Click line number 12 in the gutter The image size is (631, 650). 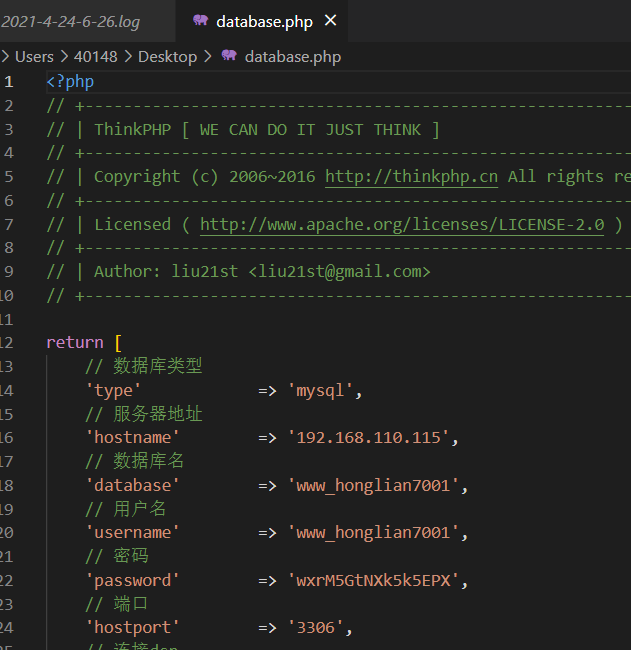[8, 342]
